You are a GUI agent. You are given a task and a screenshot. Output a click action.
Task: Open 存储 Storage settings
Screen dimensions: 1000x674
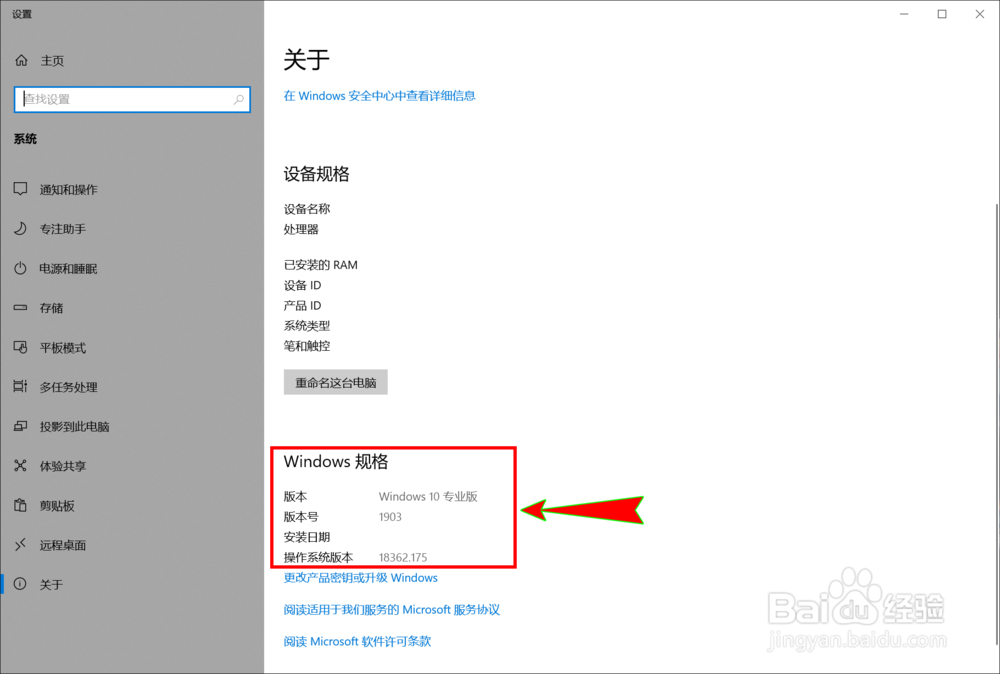click(x=22, y=308)
